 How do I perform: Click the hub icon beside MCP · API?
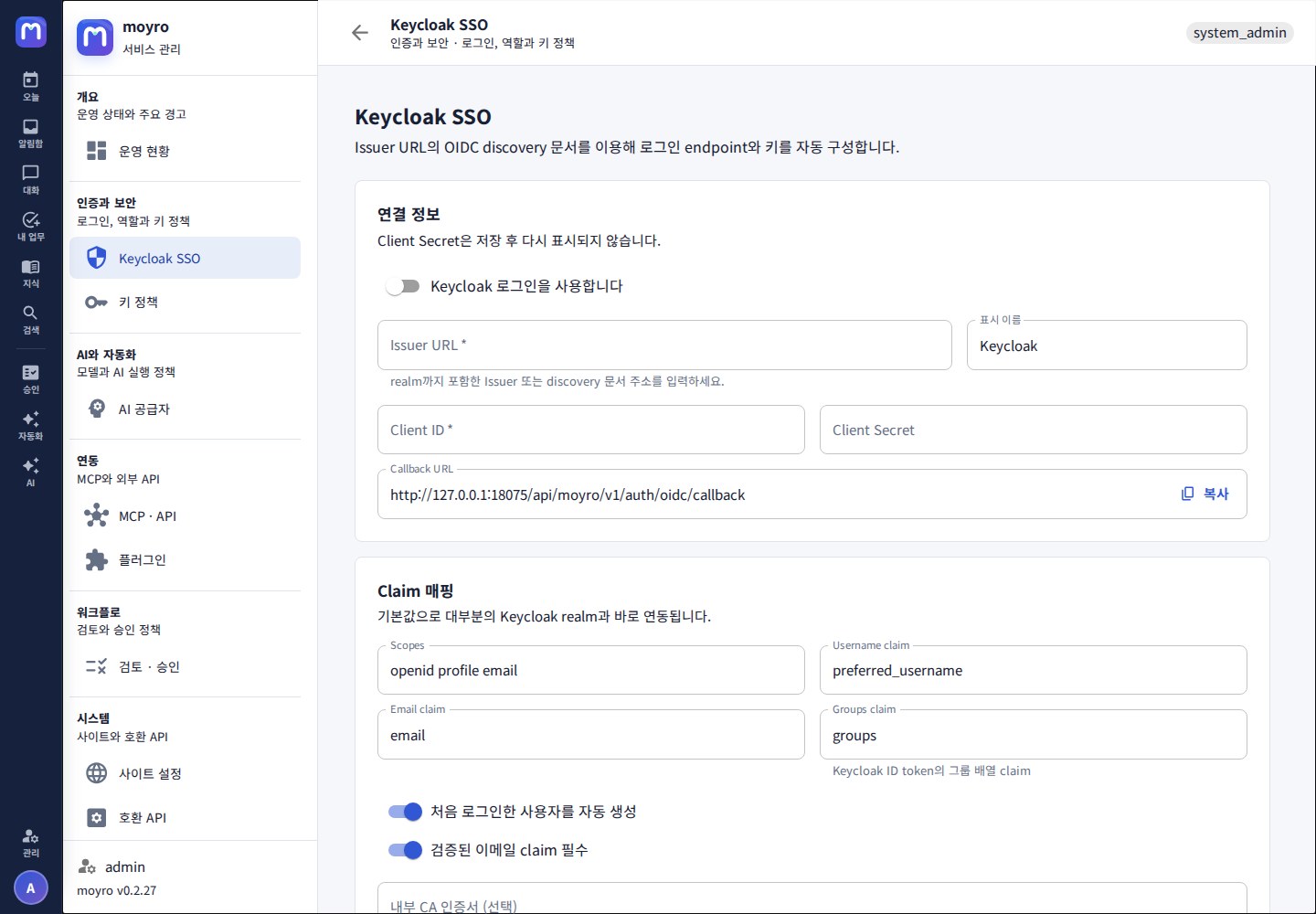pyautogui.click(x=97, y=515)
